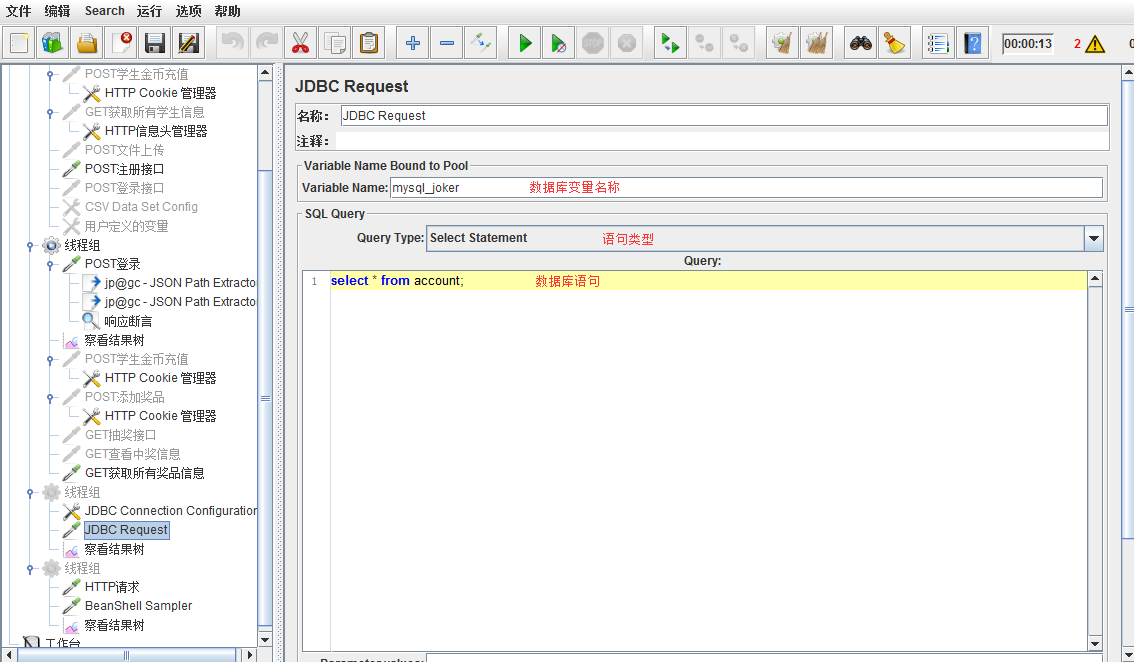Click the green Start test run icon

coord(524,43)
